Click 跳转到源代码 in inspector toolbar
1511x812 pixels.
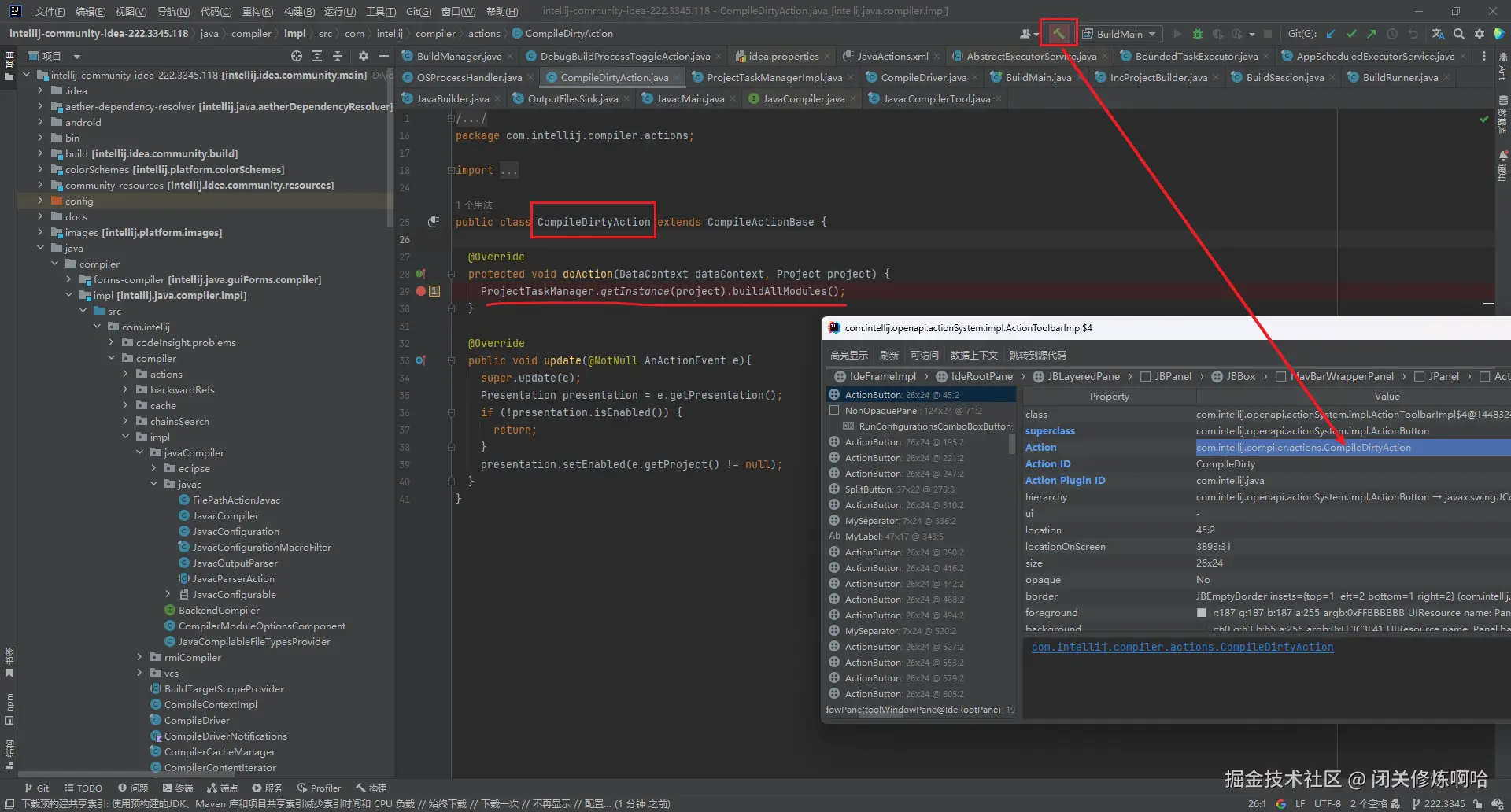click(x=1037, y=356)
